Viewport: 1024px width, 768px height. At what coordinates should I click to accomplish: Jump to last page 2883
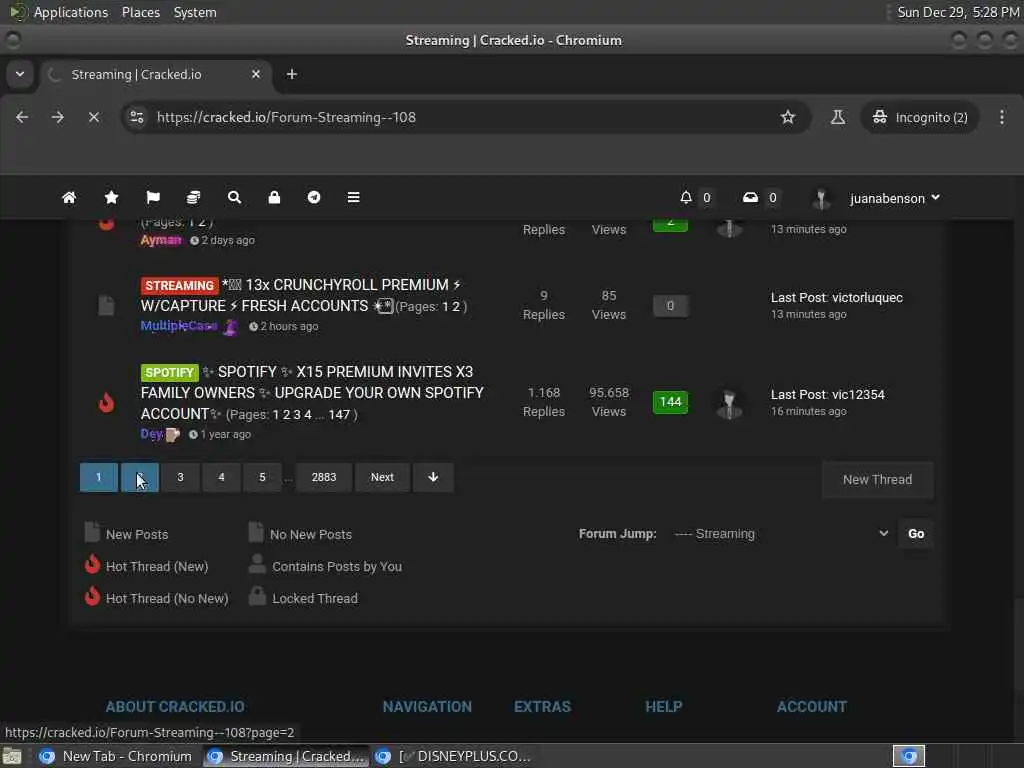[324, 477]
